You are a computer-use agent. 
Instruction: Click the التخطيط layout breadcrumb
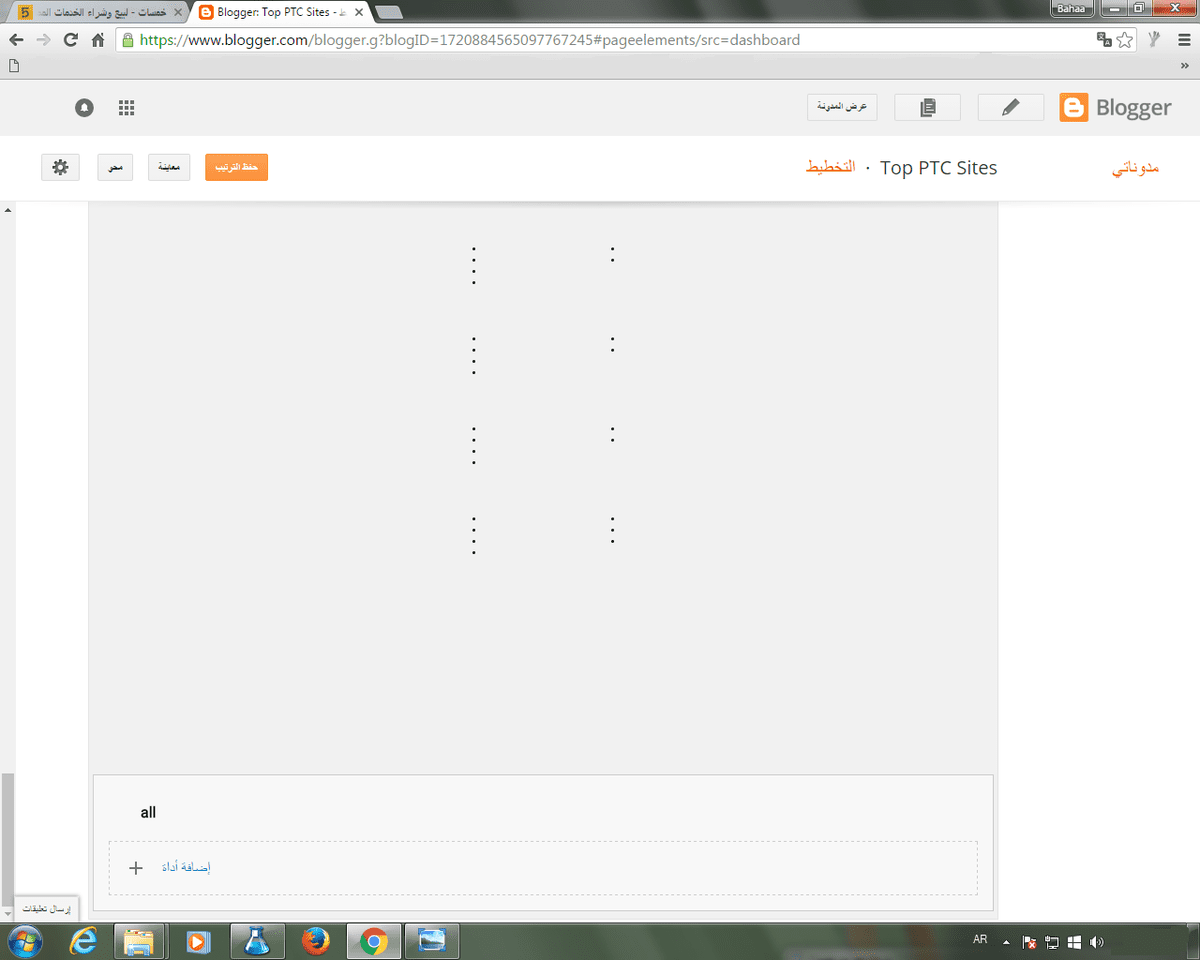831,167
